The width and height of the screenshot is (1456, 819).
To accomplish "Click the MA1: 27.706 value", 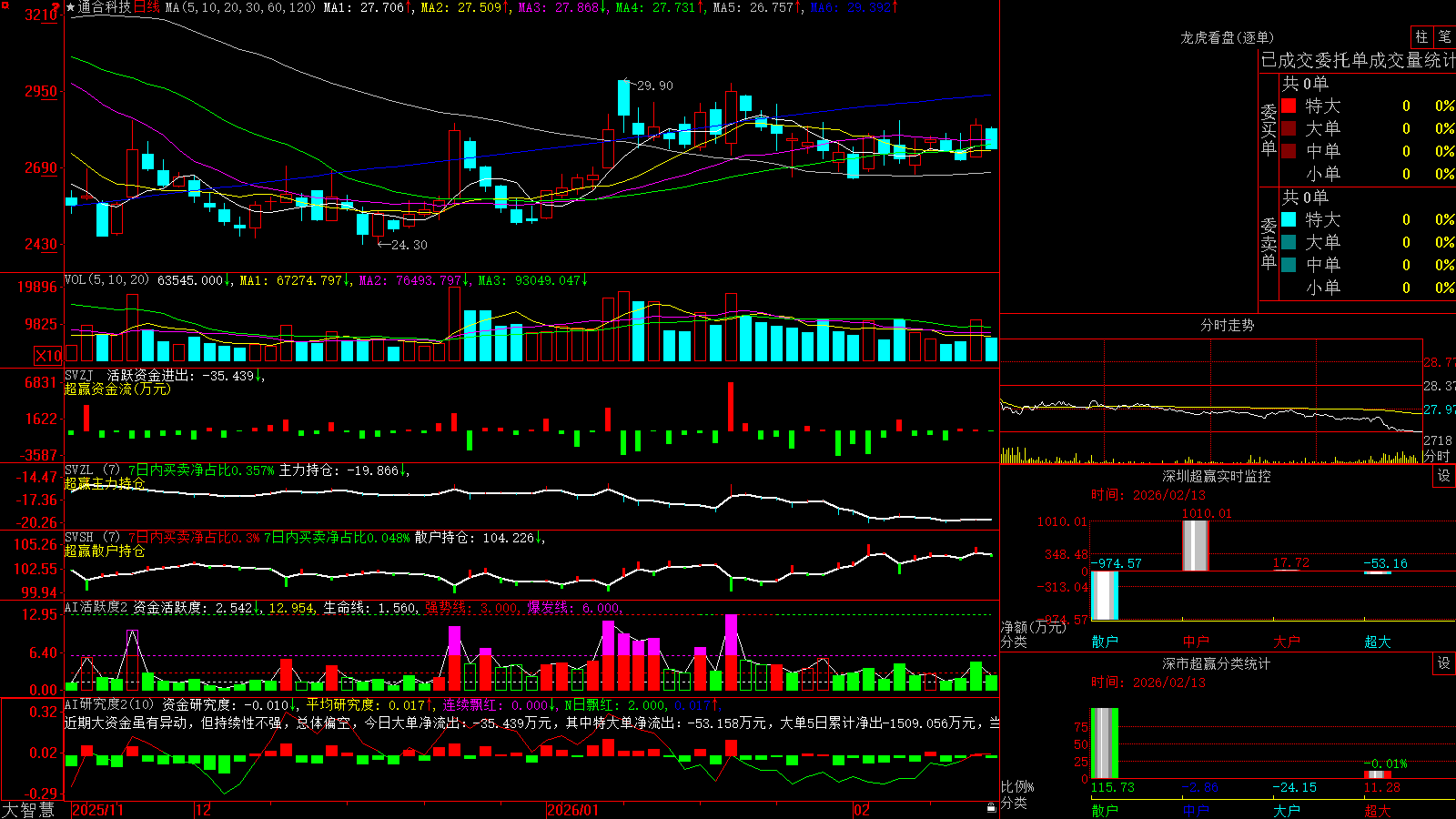I will [364, 7].
